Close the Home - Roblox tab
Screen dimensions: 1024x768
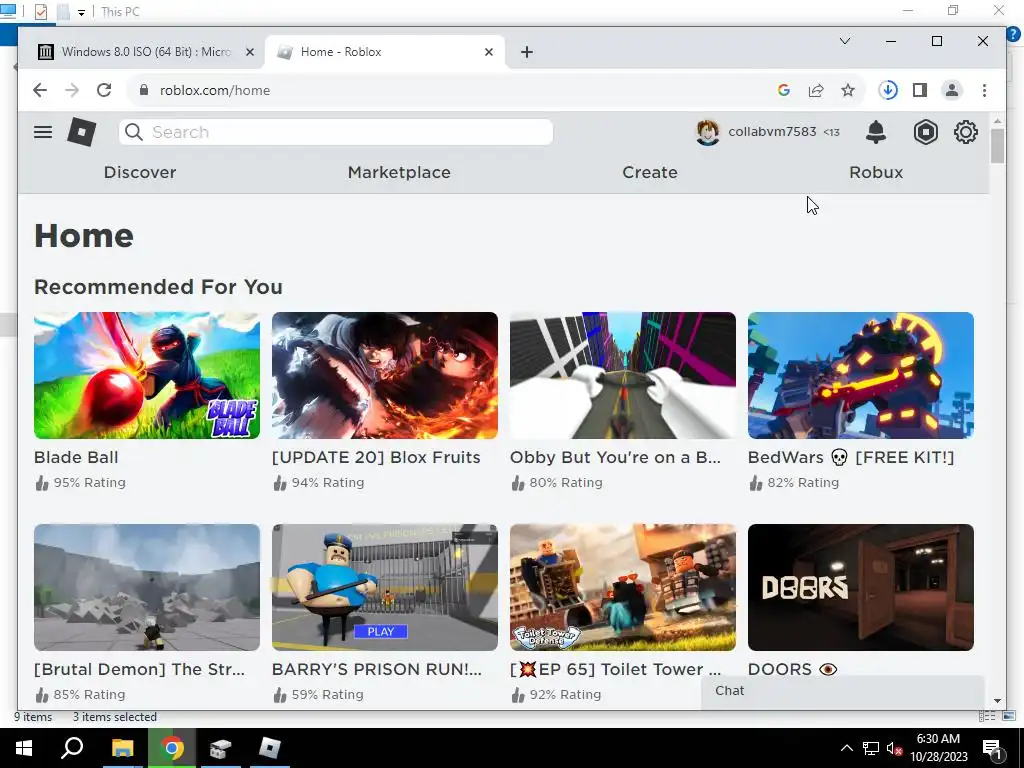(x=488, y=52)
